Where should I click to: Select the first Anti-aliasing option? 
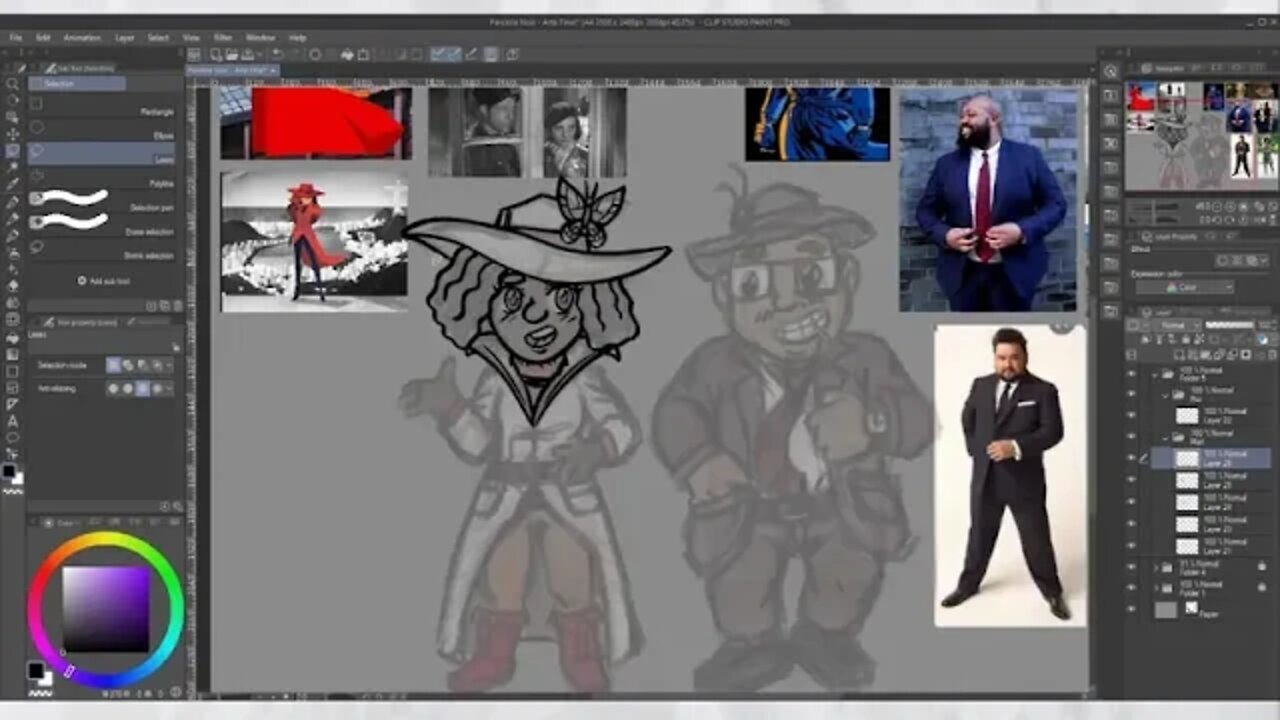coord(113,388)
